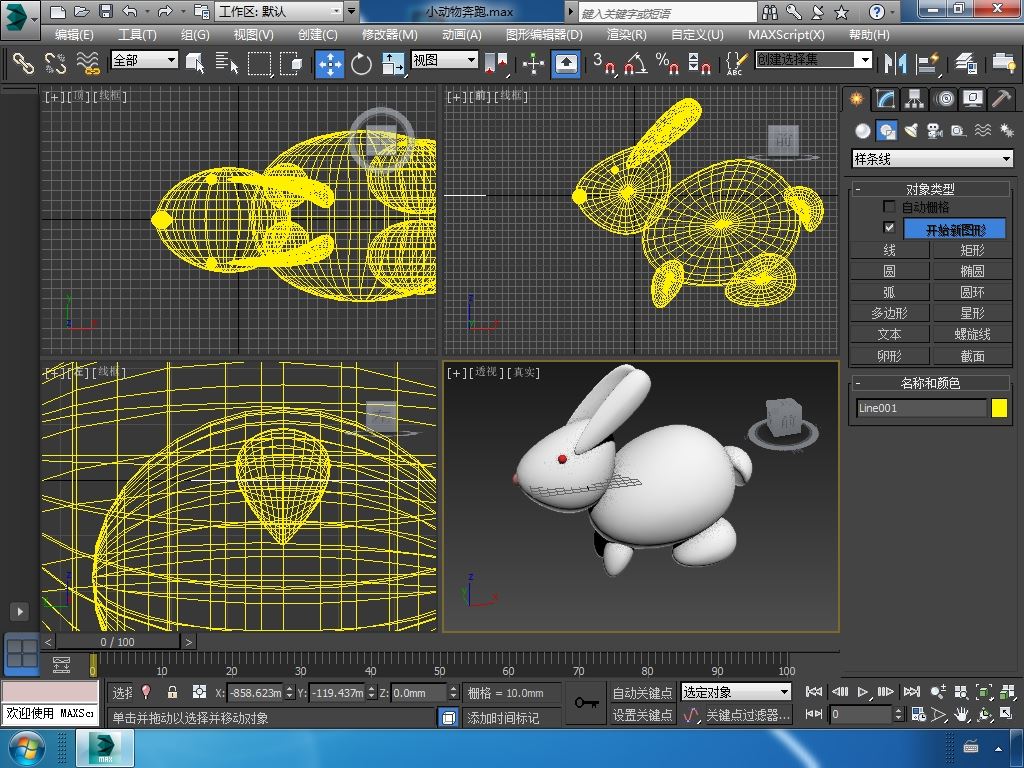1024x768 pixels.
Task: Click the Line001 object name field
Action: point(921,408)
